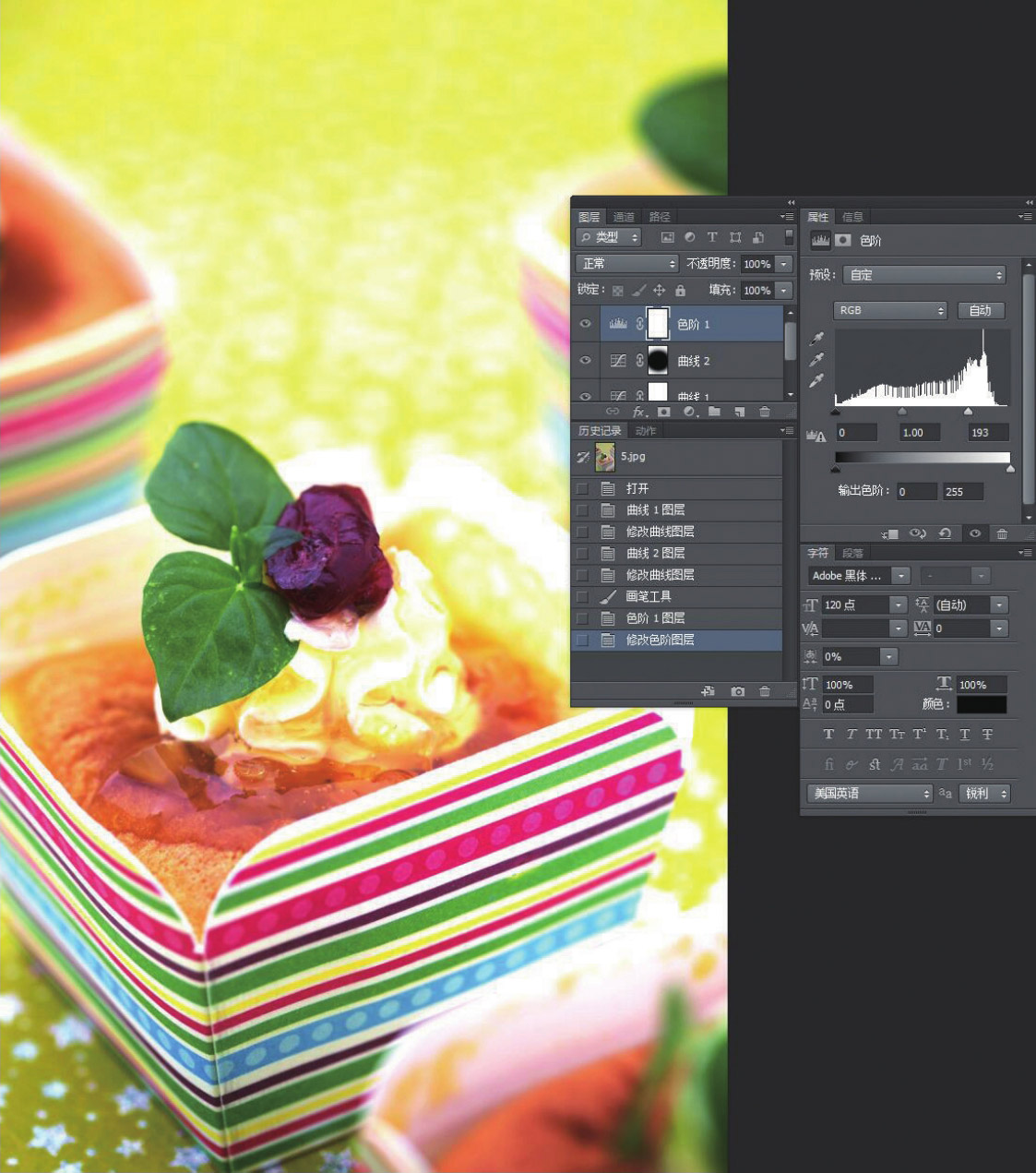
Task: Click the 自动 auto button in Levels
Action: (x=980, y=310)
